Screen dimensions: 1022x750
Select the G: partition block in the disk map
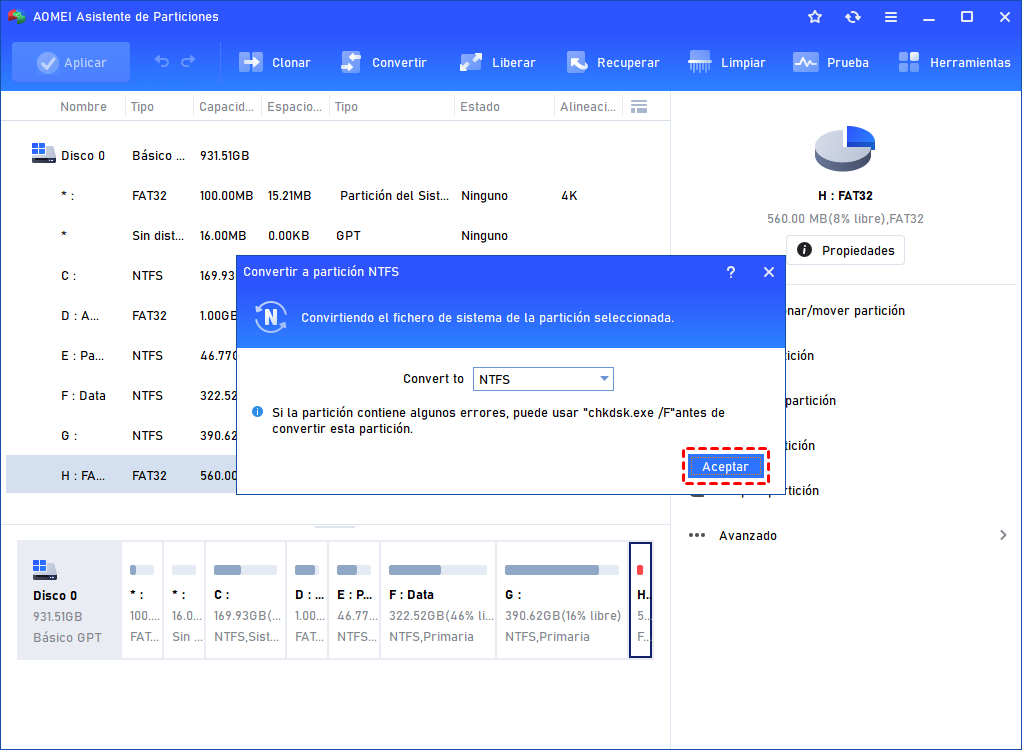tap(561, 600)
